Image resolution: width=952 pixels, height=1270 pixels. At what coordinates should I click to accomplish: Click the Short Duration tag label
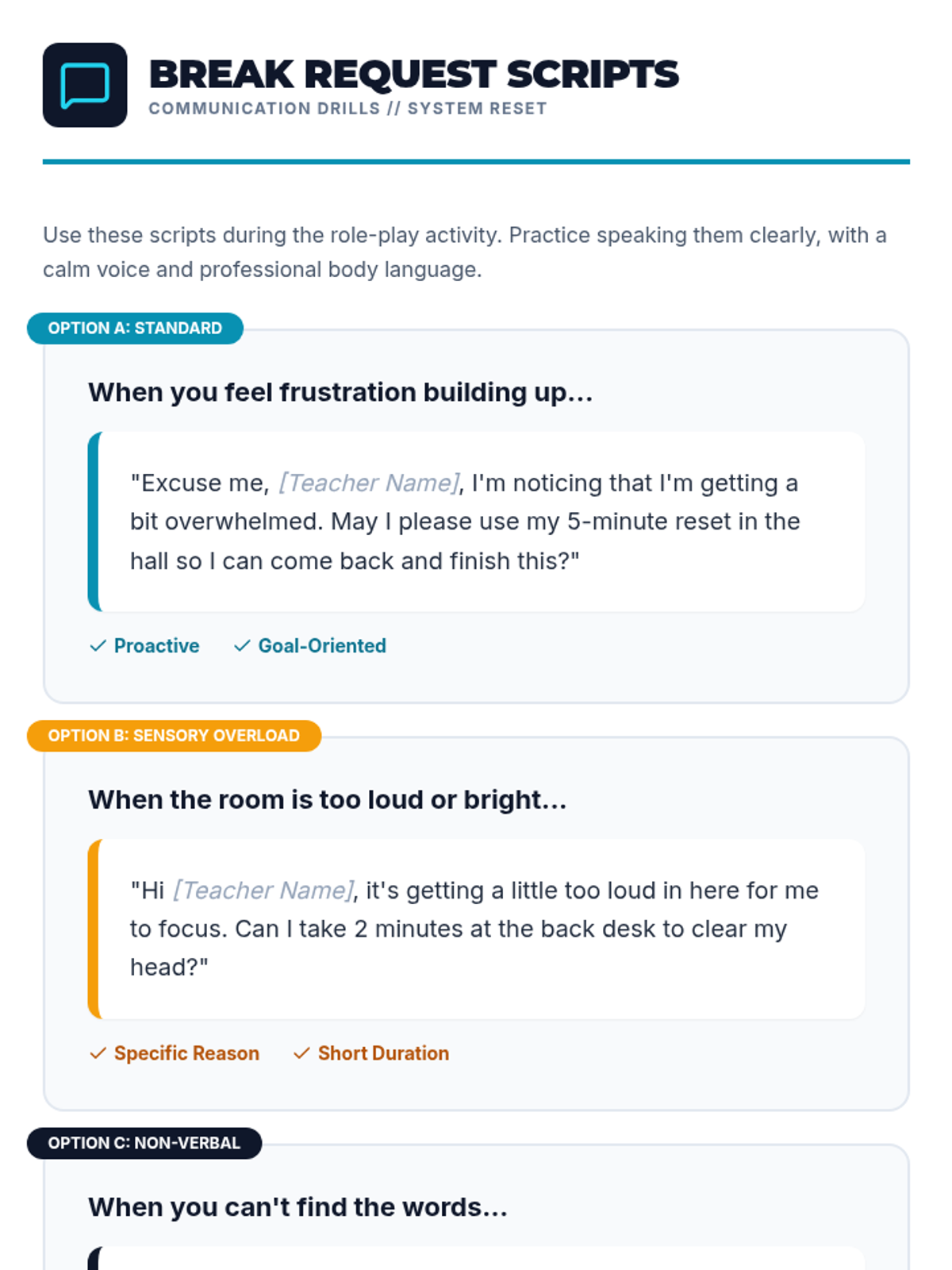(x=383, y=1053)
